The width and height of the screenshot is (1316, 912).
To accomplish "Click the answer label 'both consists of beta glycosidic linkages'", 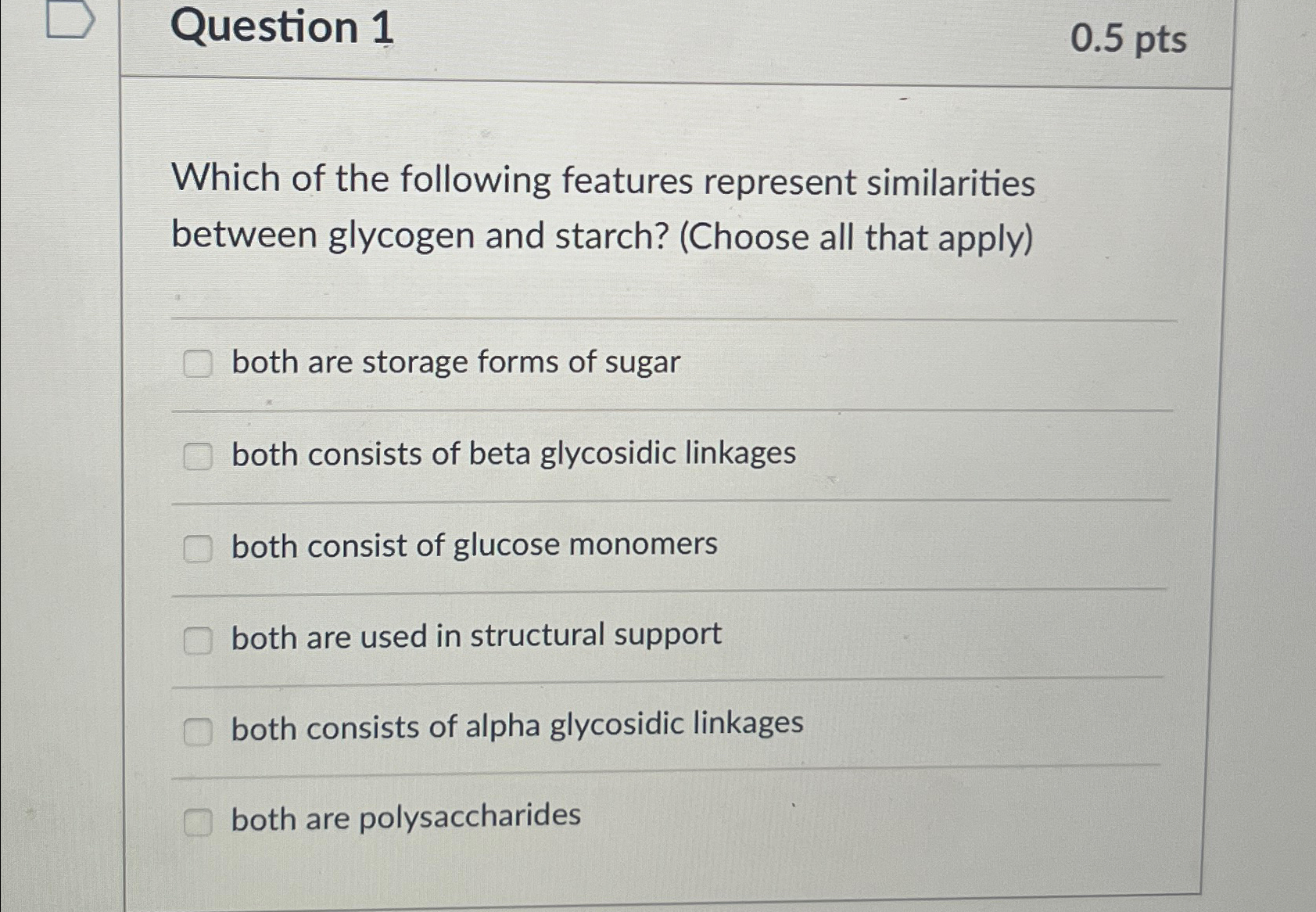I will (x=513, y=454).
